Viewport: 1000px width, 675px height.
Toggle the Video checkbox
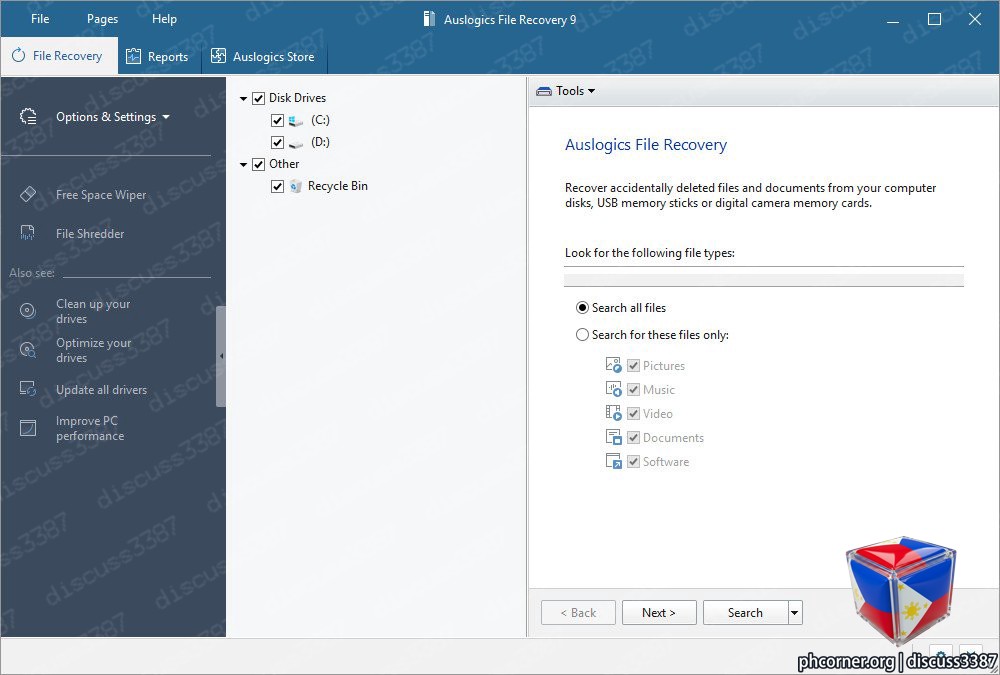633,413
